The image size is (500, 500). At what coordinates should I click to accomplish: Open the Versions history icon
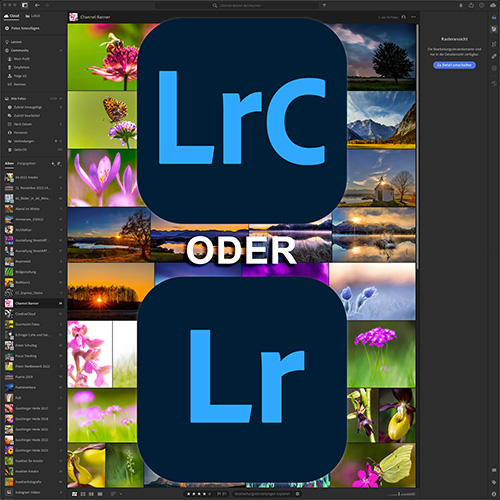(494, 83)
